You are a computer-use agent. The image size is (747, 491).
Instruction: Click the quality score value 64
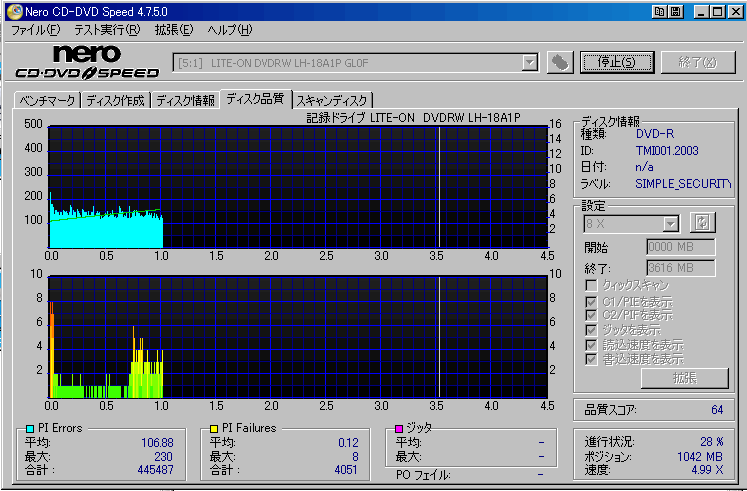tap(717, 410)
